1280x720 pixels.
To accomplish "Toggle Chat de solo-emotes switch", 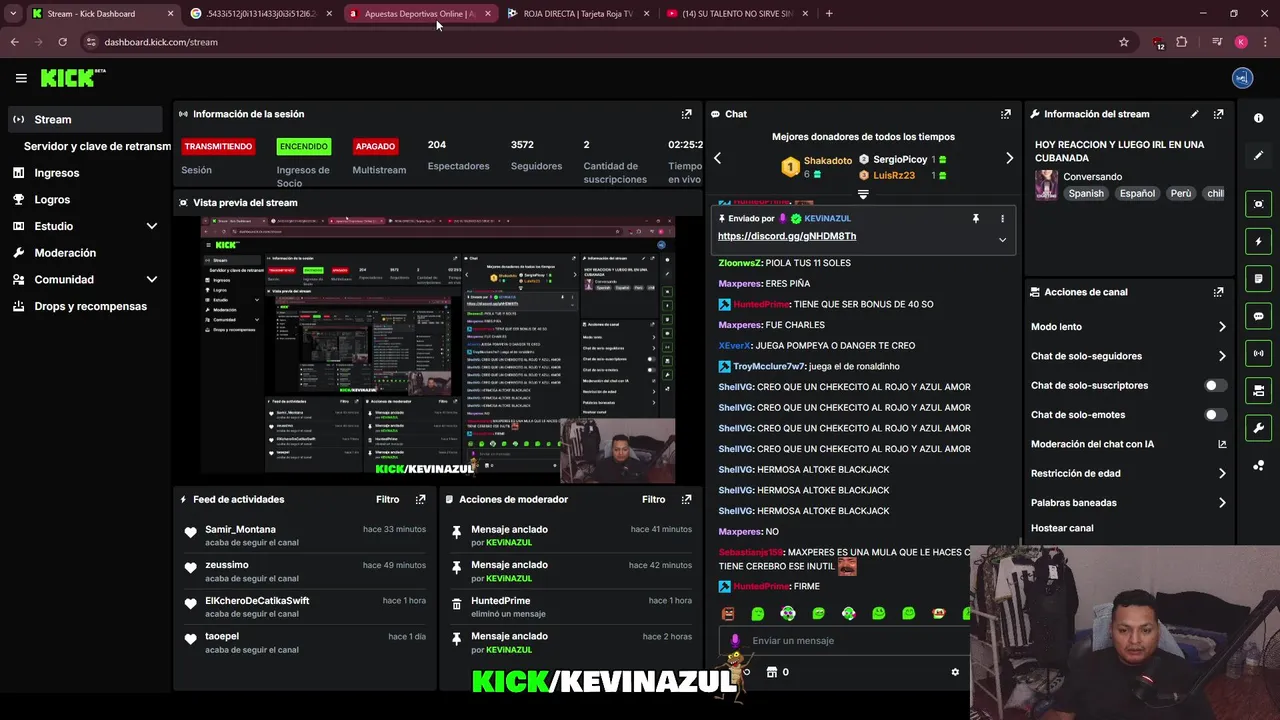I will tap(1215, 415).
